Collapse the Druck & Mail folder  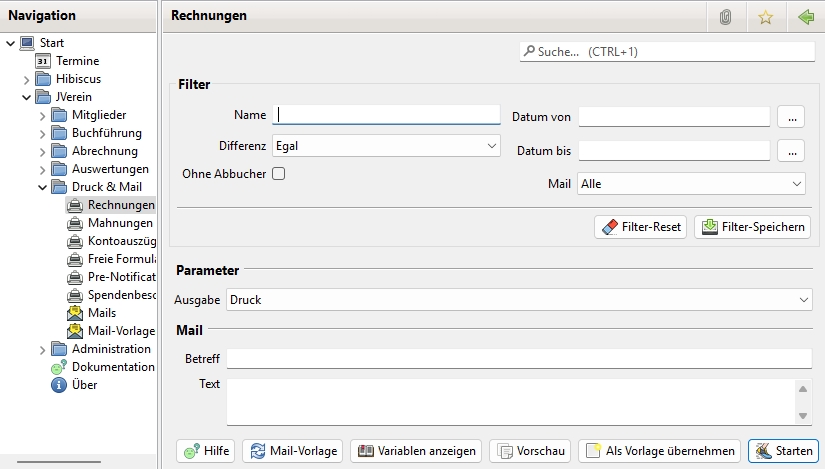(43, 187)
